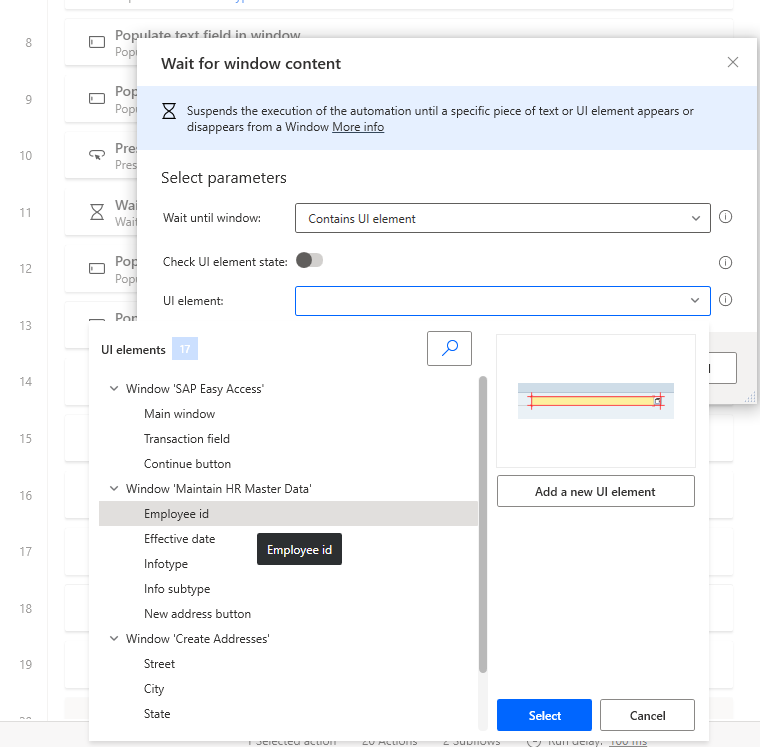Click text field icon on flow step 8
The width and height of the screenshot is (760, 747).
(x=97, y=42)
